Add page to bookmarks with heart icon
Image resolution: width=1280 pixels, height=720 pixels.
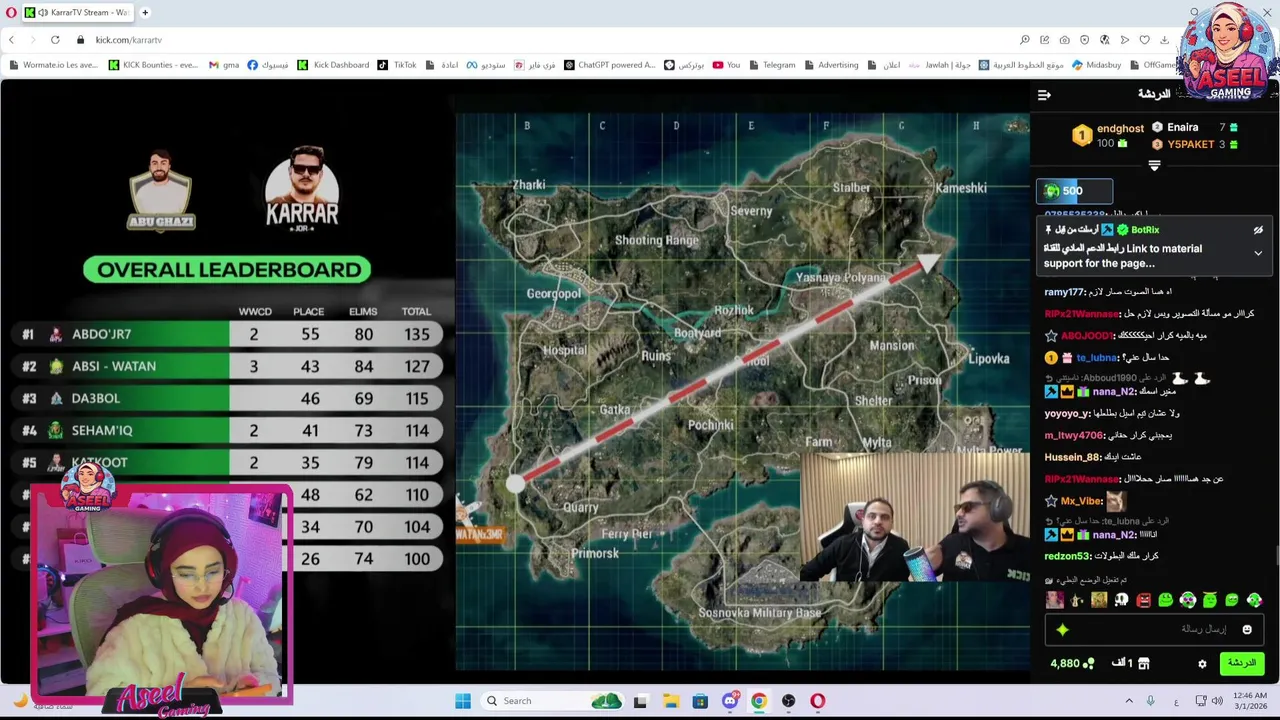1144,40
